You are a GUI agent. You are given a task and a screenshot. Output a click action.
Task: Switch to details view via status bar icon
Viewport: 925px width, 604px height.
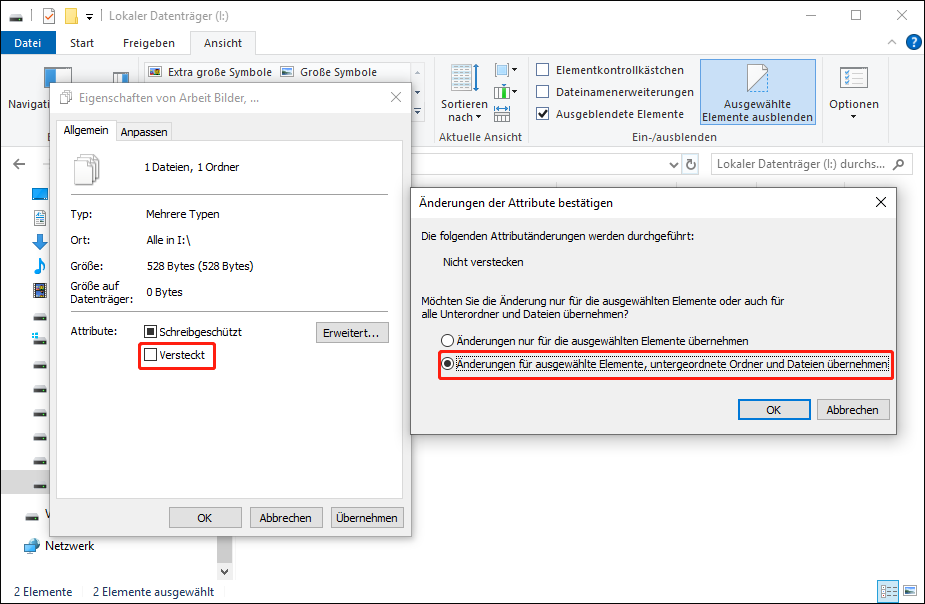coord(888,590)
